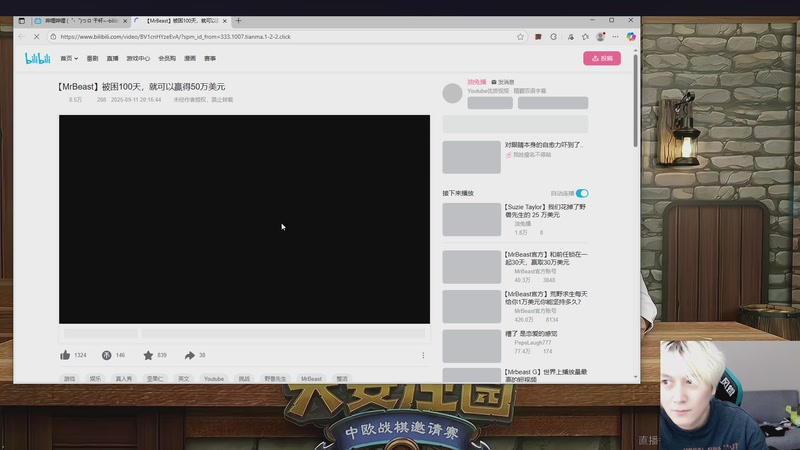Open browser settings and more menu
This screenshot has height=450, width=800.
tap(615, 37)
